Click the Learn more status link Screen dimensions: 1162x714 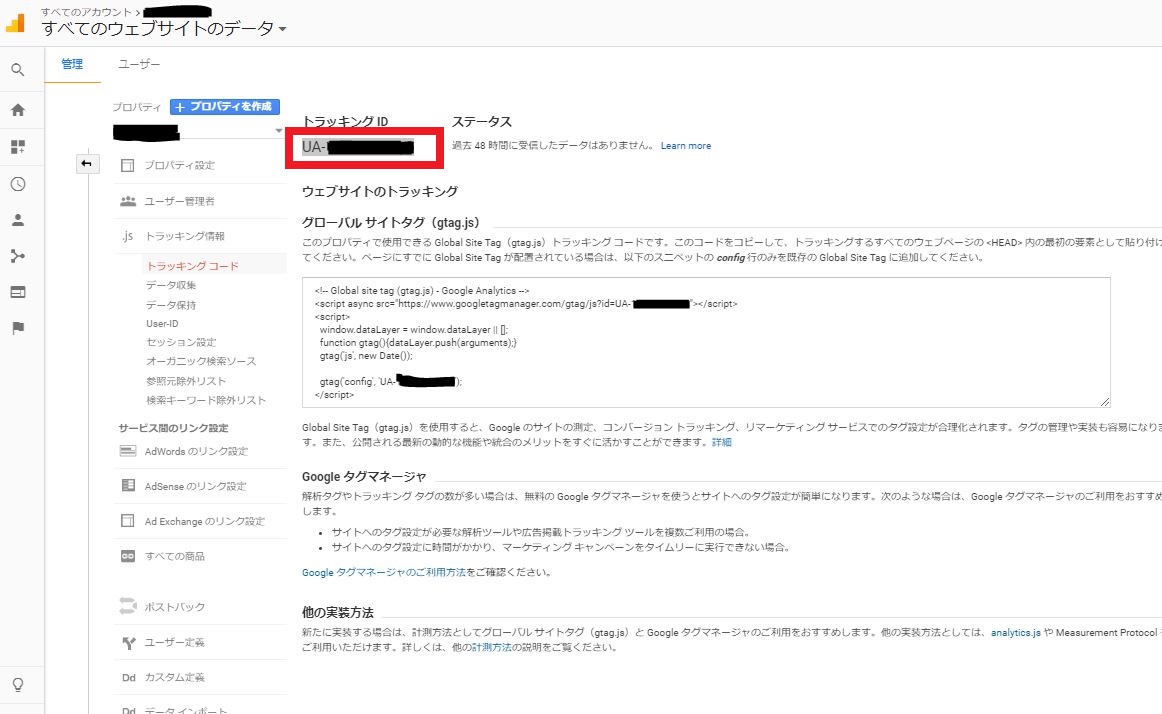[685, 146]
